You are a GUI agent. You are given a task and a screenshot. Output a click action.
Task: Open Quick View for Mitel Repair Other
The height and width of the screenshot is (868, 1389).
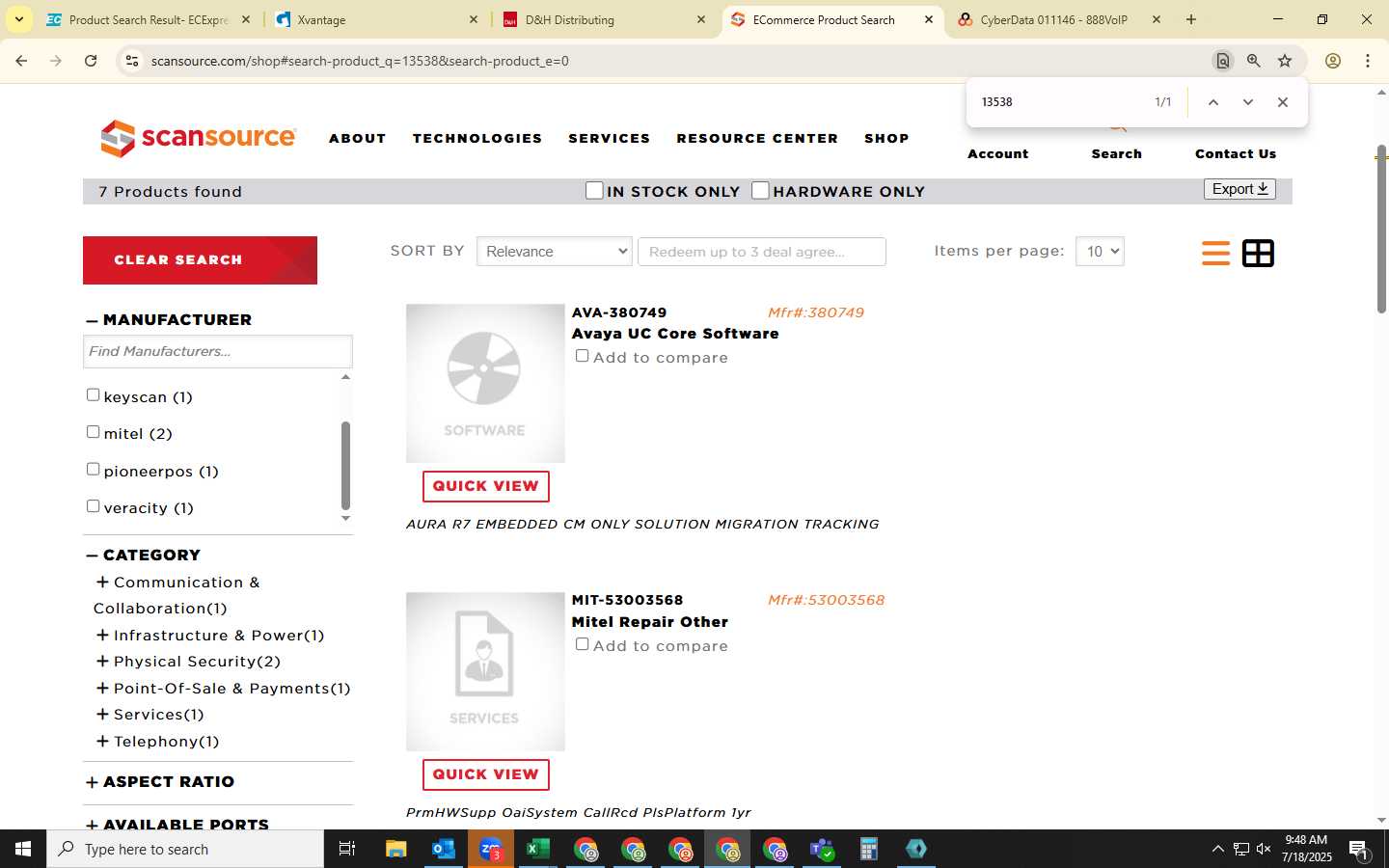click(485, 774)
